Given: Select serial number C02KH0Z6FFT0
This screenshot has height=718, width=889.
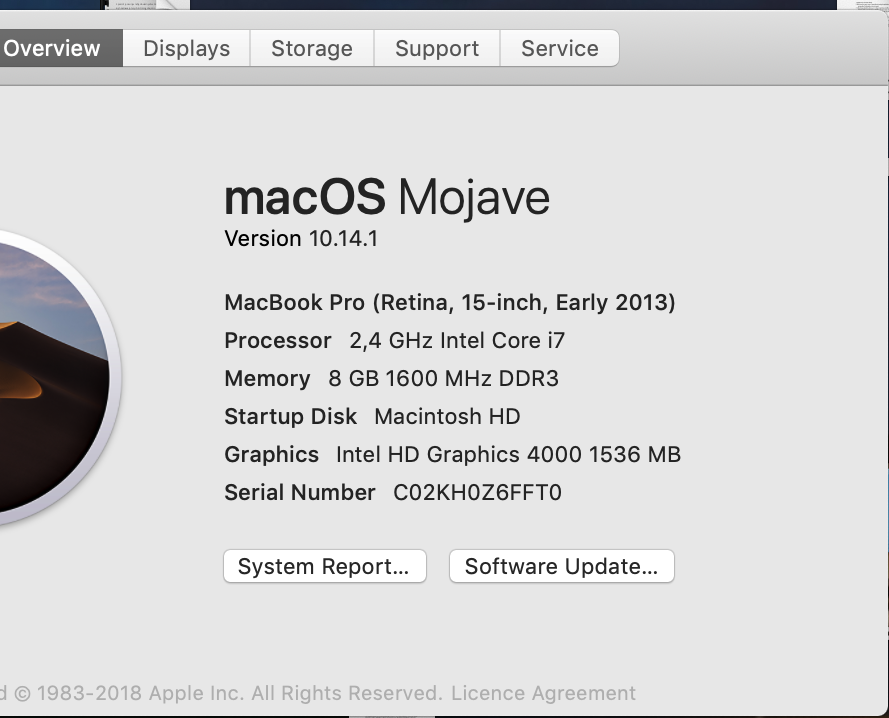Looking at the screenshot, I should click(477, 493).
